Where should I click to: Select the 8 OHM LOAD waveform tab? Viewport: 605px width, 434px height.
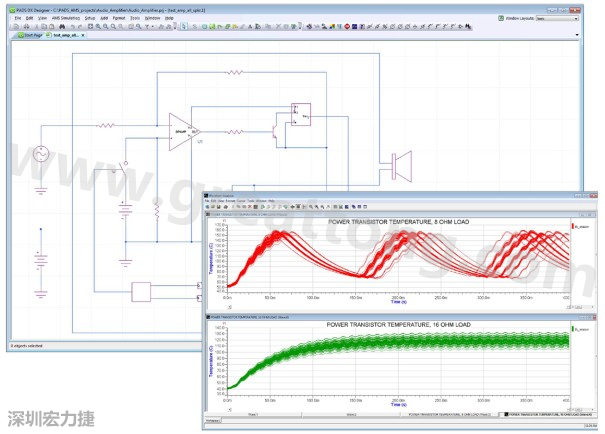click(445, 413)
